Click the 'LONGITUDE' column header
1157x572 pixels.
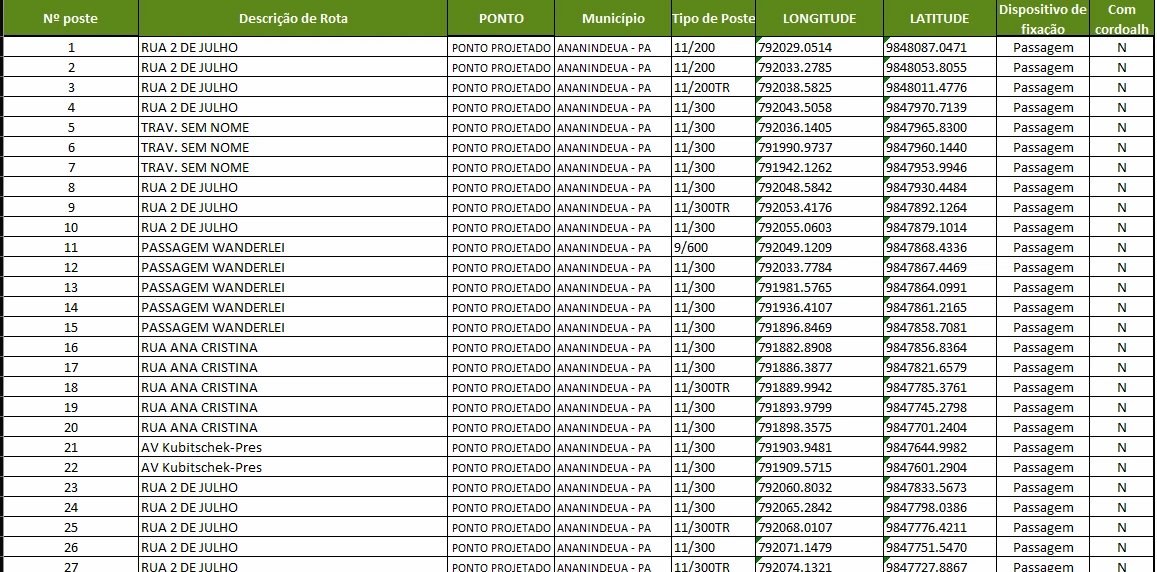(x=820, y=18)
